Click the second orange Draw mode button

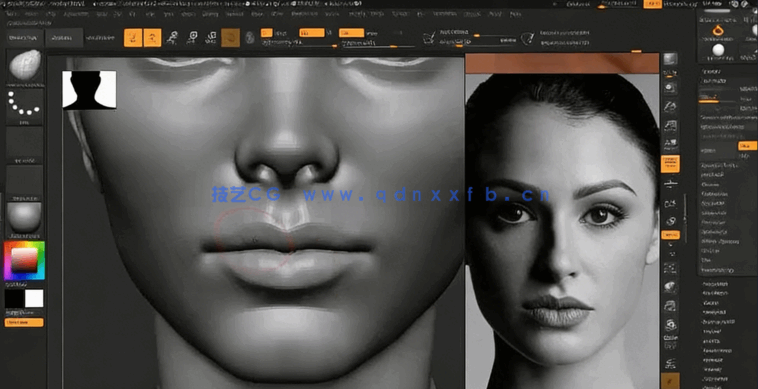click(152, 38)
